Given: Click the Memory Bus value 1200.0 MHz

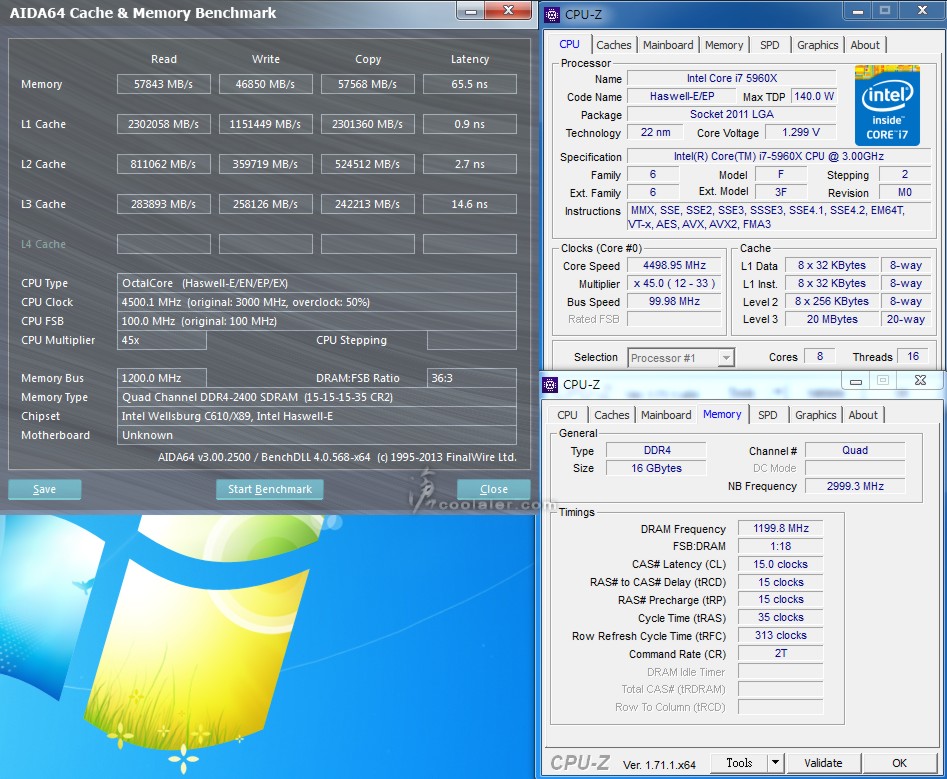Looking at the screenshot, I should coord(162,378).
